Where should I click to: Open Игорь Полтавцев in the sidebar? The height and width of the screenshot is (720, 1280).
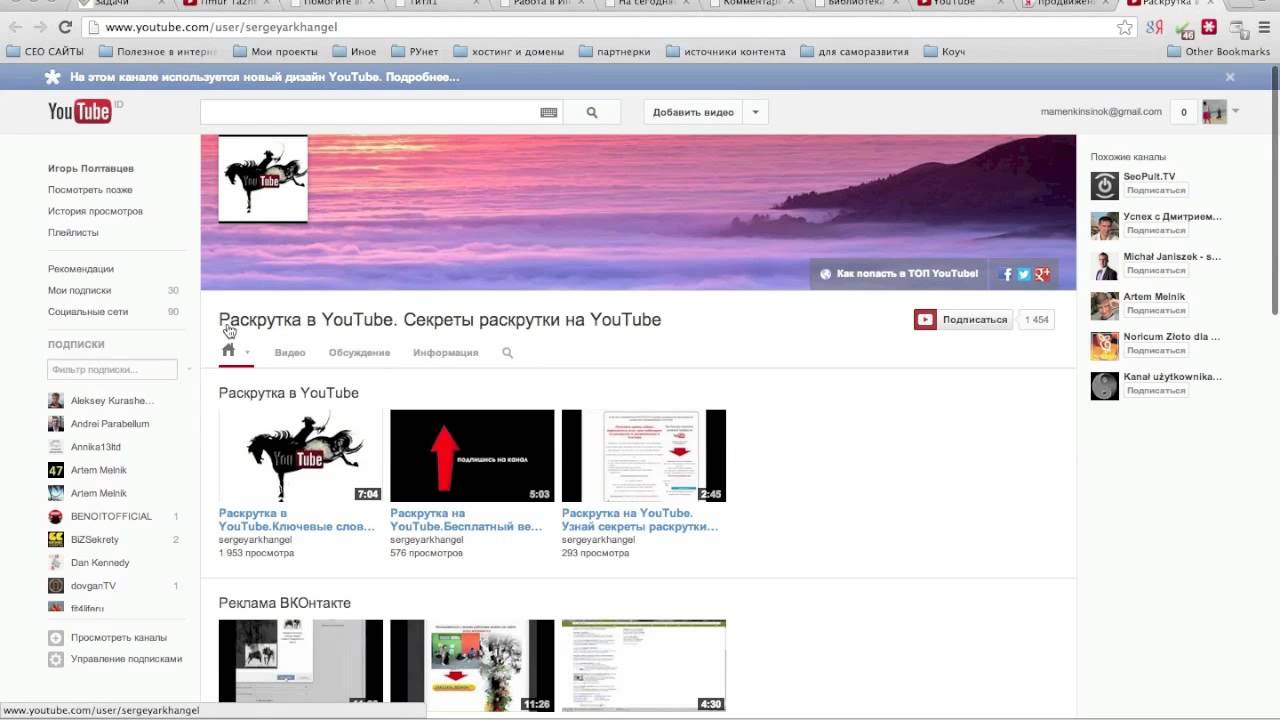click(91, 169)
